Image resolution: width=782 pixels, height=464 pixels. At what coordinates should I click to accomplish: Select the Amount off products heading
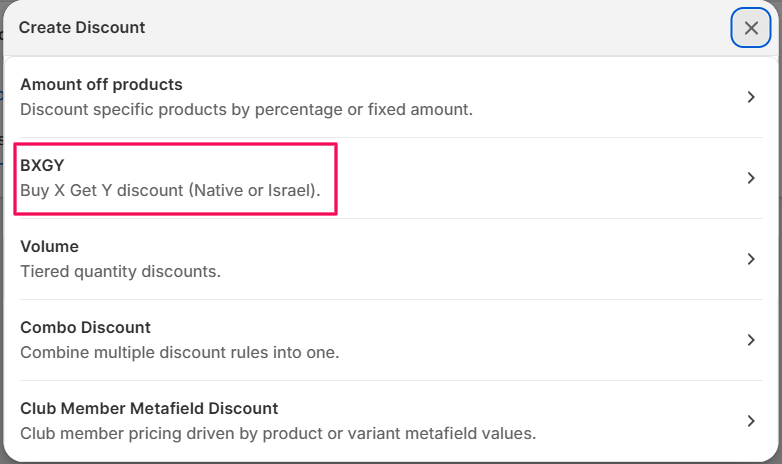click(101, 85)
